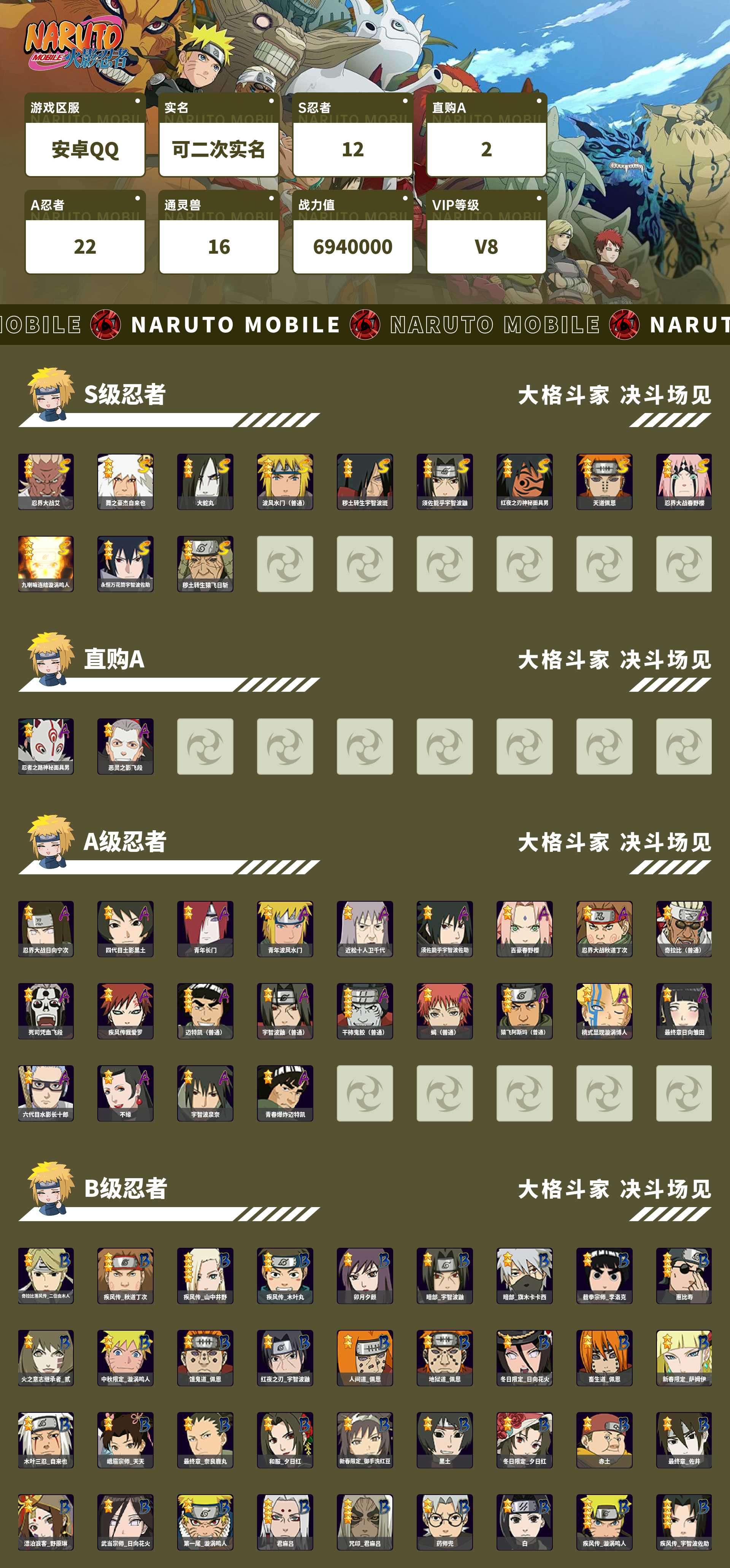
Task: Choose the 疾风传我爱罗 portrait
Action: [x=125, y=1011]
